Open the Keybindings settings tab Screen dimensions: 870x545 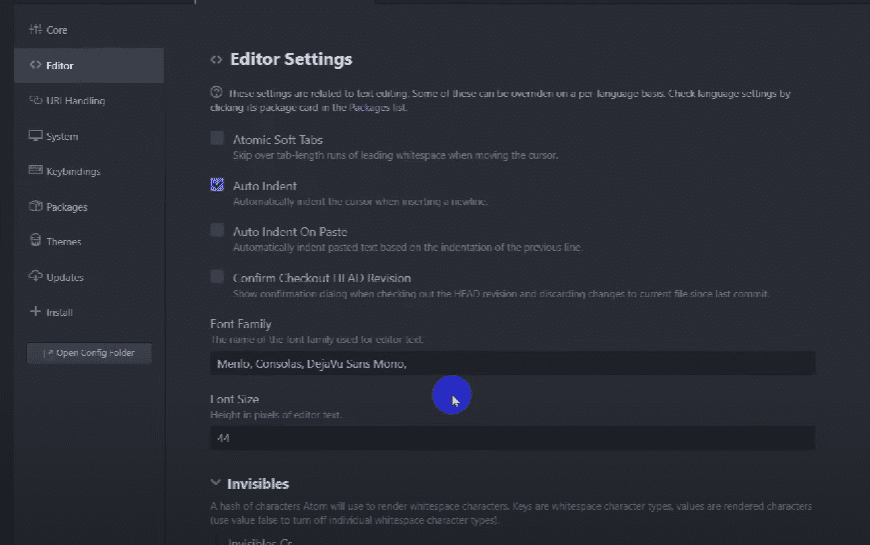(73, 171)
